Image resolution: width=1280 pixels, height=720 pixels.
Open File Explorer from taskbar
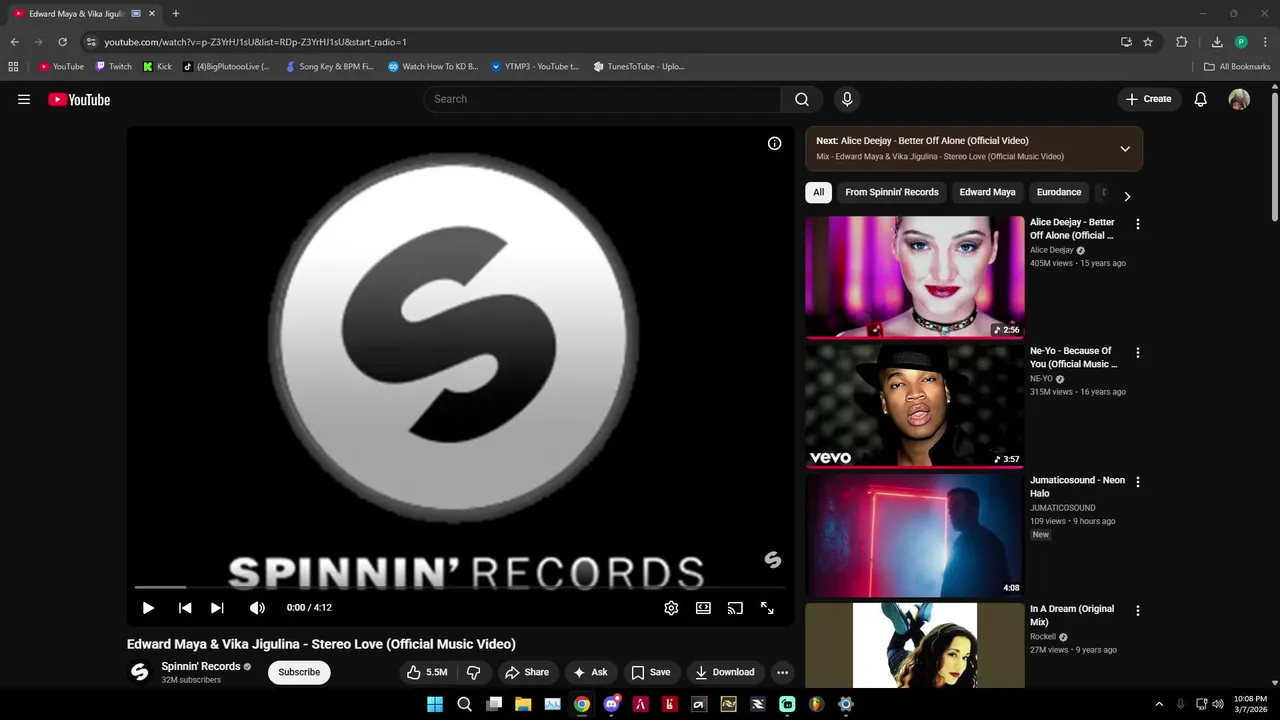click(523, 704)
